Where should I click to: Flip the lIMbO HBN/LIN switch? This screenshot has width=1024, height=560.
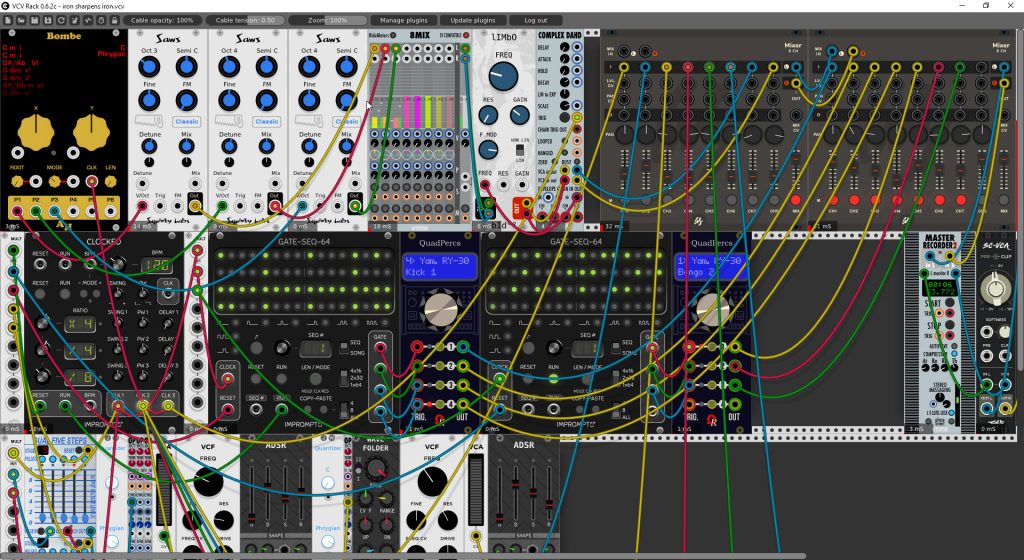point(520,150)
